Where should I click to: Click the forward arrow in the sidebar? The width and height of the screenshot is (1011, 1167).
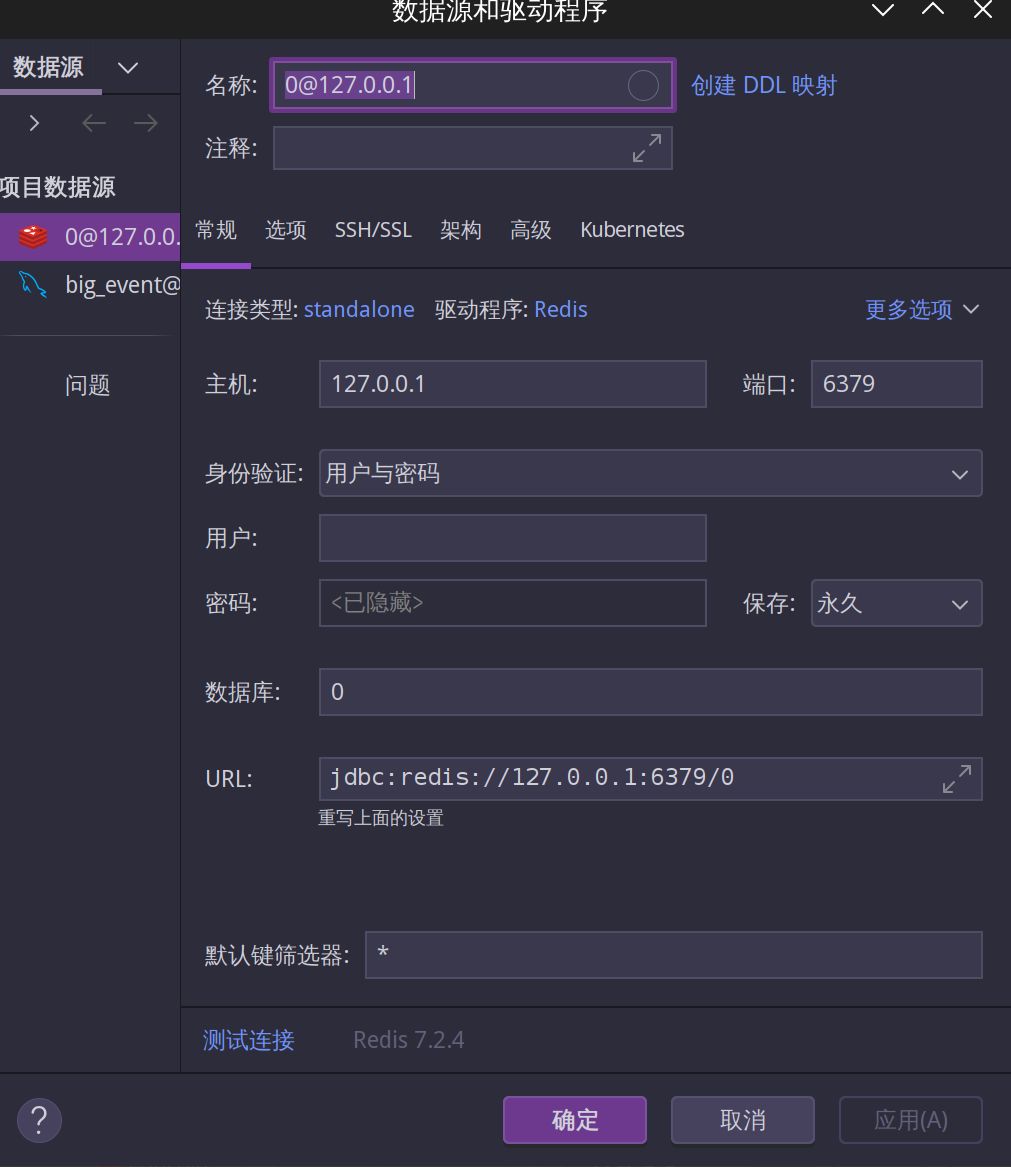(x=146, y=123)
